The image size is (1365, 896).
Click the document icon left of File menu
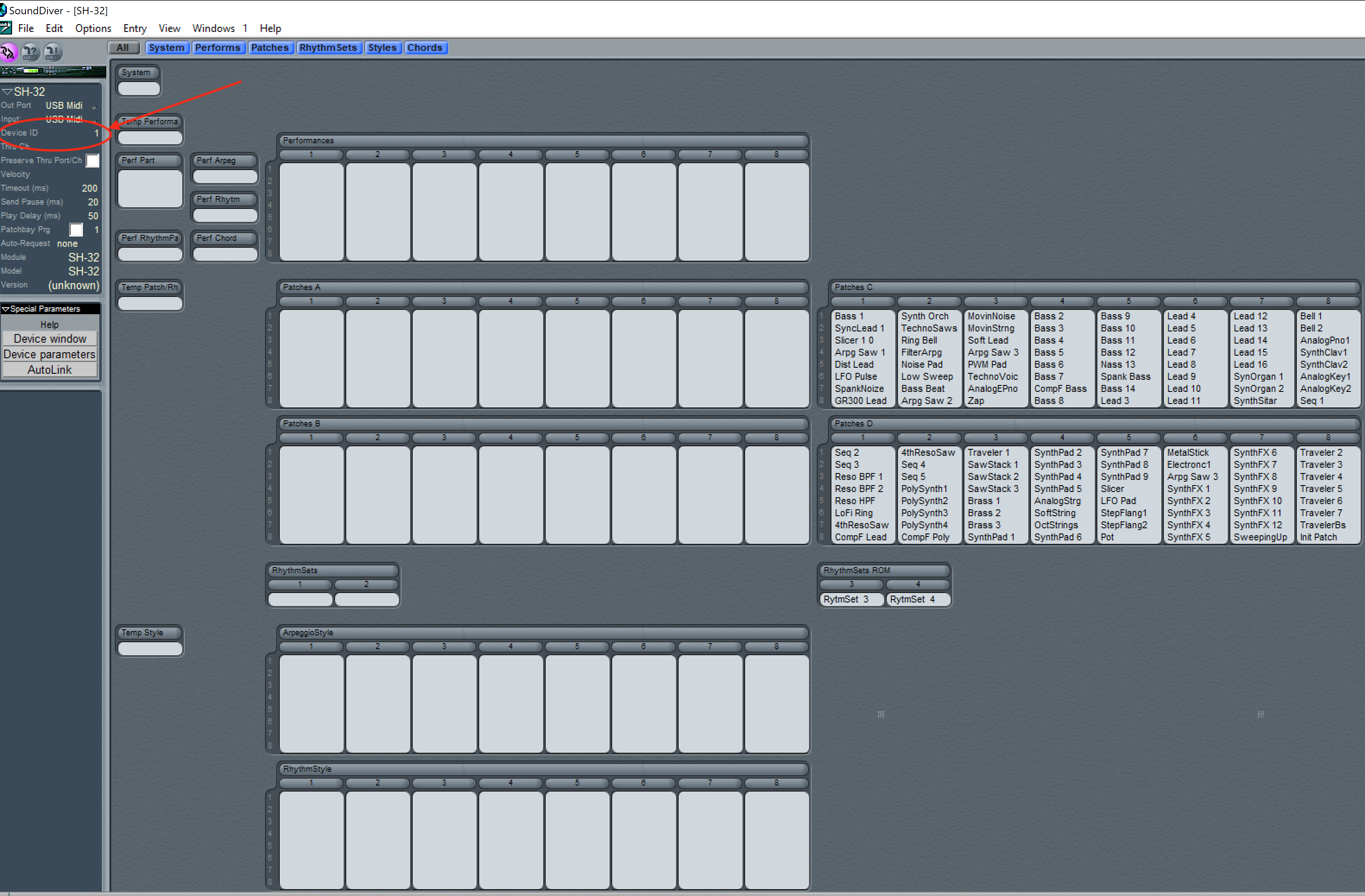pos(6,28)
